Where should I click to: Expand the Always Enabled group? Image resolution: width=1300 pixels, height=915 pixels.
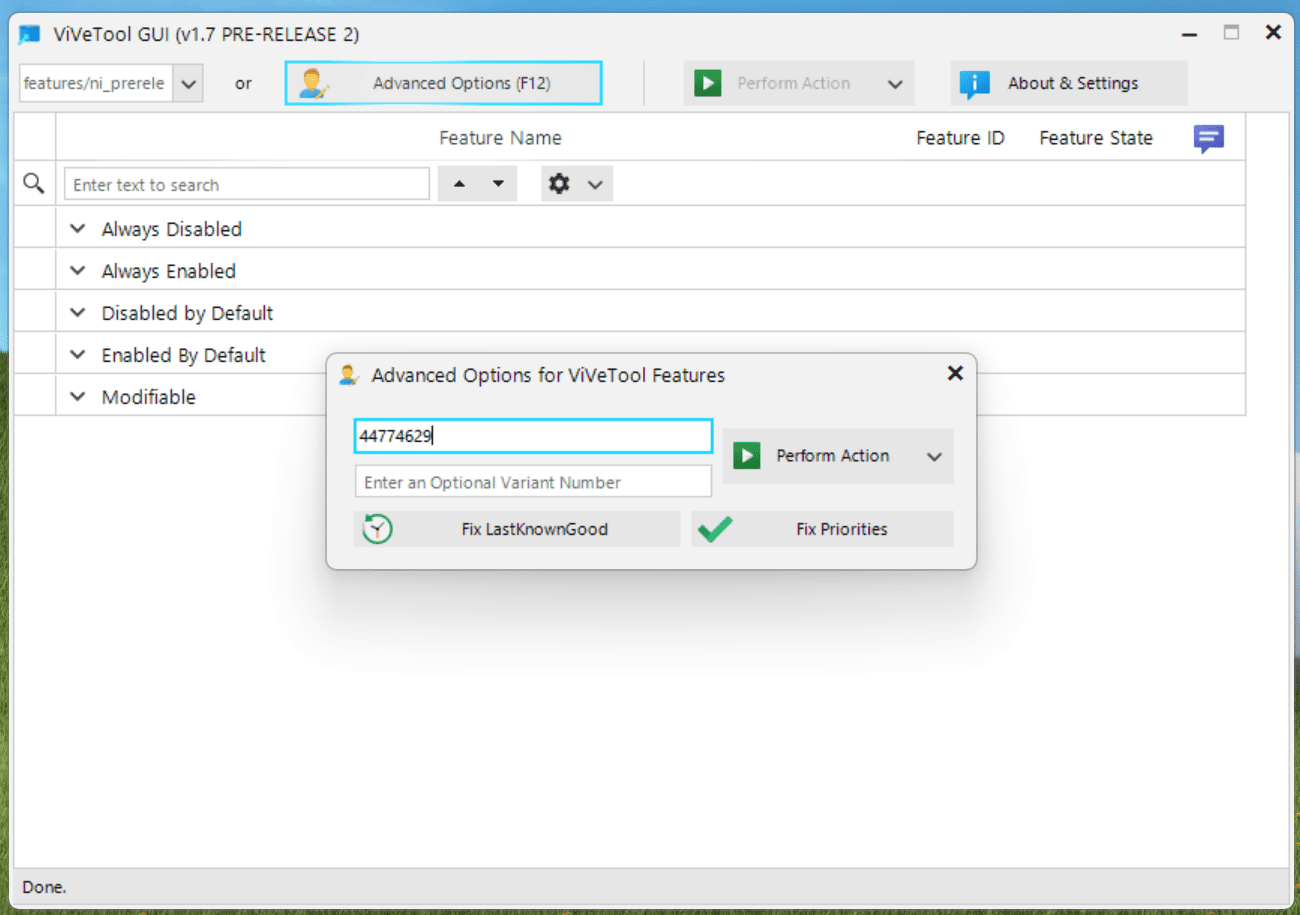[78, 271]
